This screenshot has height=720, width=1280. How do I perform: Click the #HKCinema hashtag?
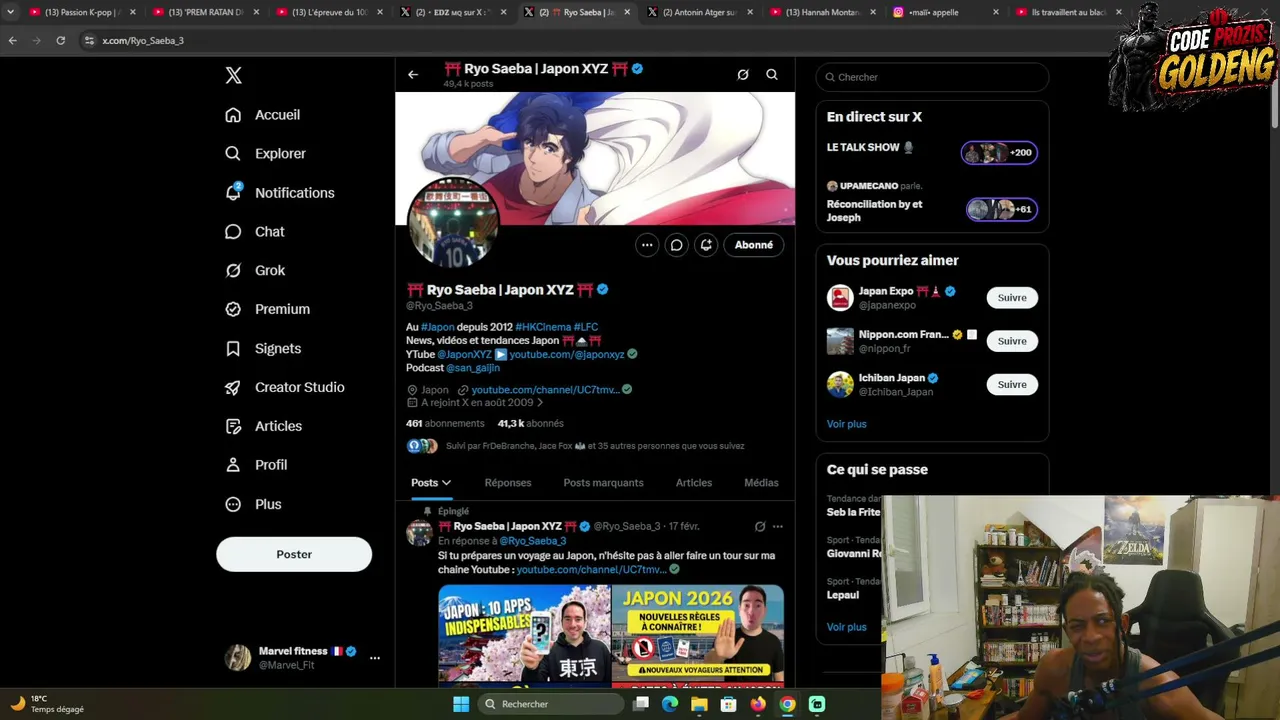coord(543,327)
